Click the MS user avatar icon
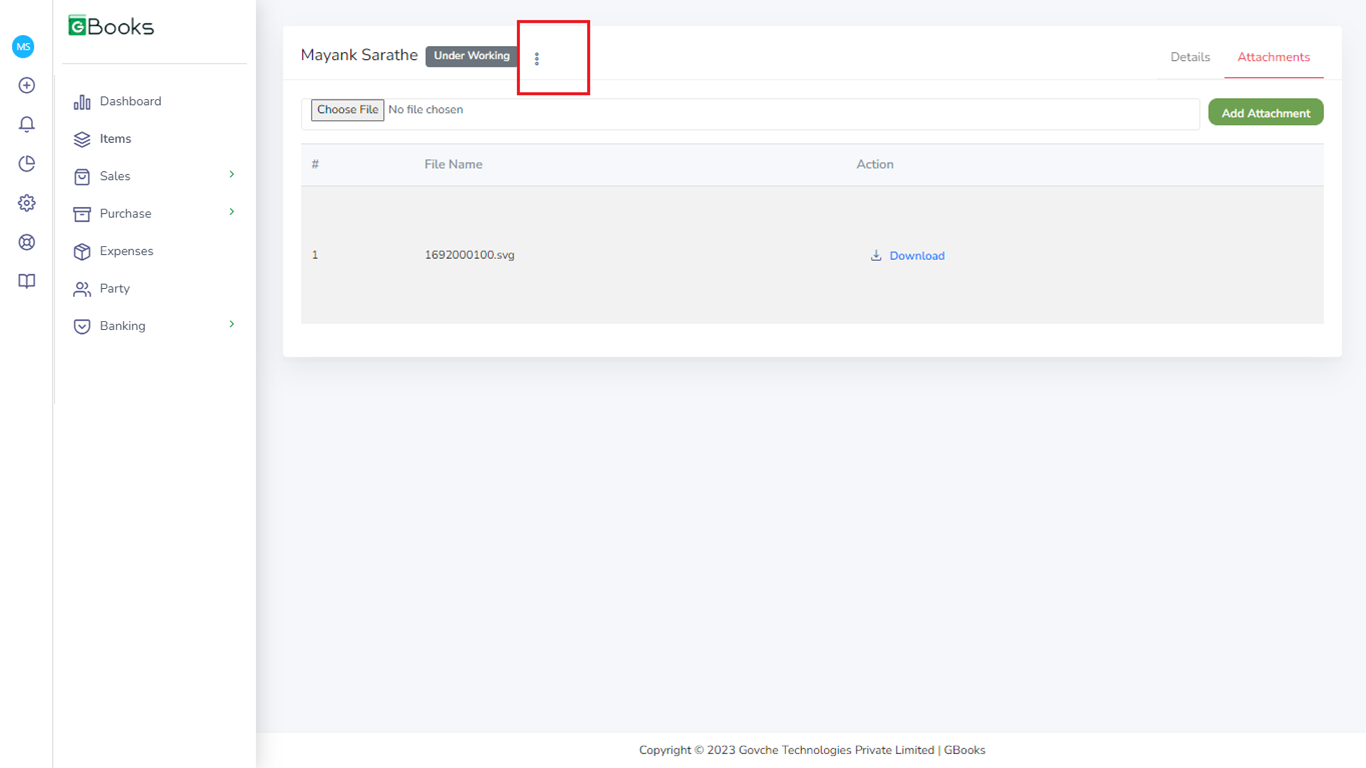 23,47
